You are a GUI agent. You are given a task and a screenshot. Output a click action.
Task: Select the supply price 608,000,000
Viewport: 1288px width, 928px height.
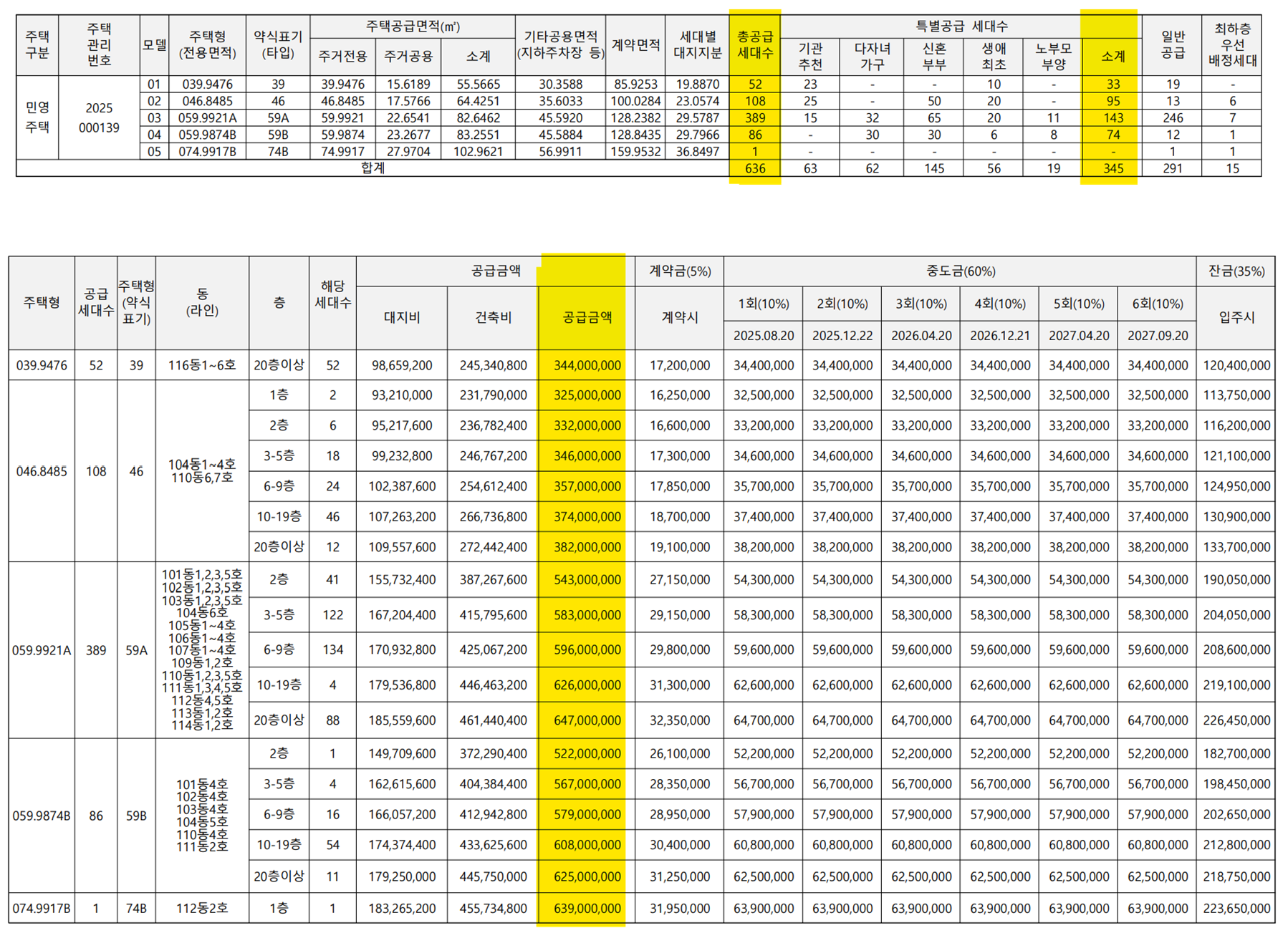tap(587, 845)
